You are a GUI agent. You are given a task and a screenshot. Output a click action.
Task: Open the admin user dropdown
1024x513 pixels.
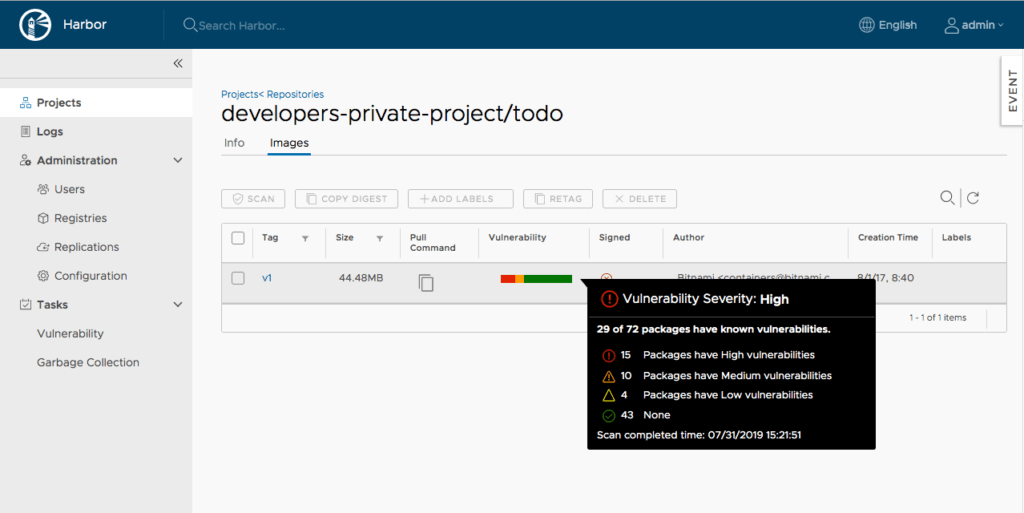coord(974,25)
